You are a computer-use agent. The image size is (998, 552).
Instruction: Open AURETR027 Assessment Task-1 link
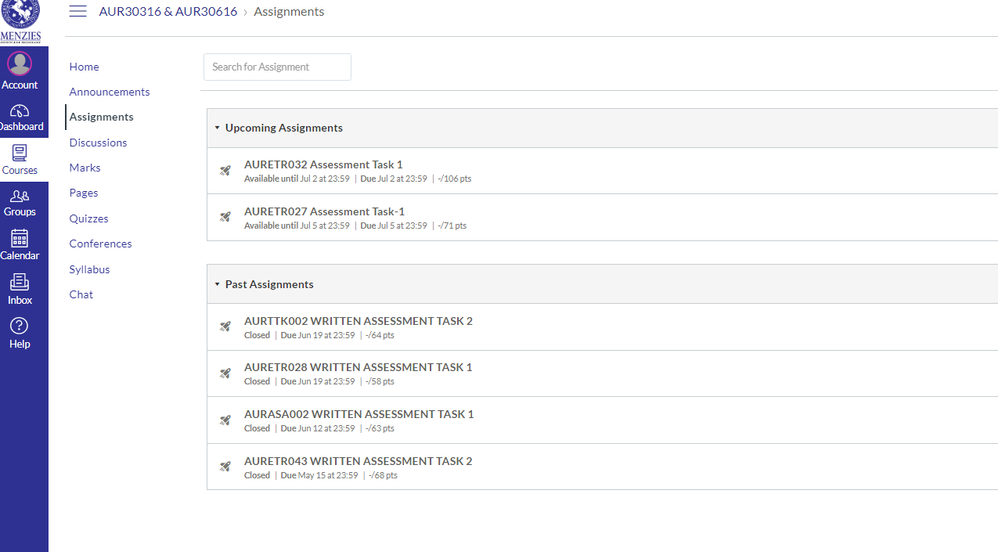[x=324, y=211]
